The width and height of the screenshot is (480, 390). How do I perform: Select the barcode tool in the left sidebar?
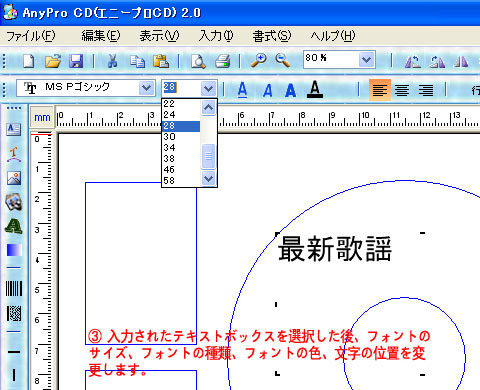[x=14, y=288]
